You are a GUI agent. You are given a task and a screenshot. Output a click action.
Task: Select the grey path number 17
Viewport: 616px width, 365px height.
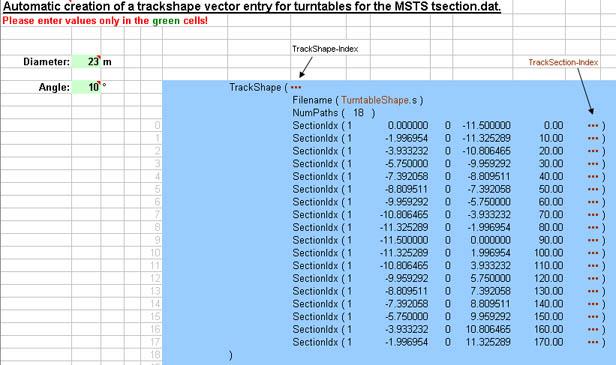tap(155, 342)
